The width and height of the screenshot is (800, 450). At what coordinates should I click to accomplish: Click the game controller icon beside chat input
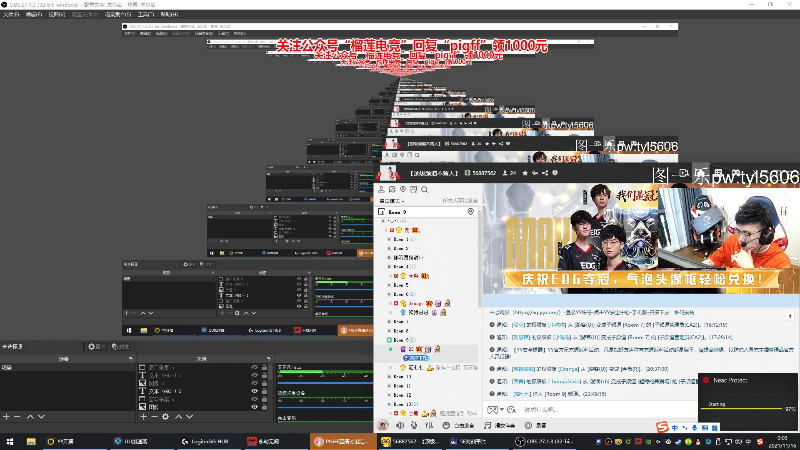pyautogui.click(x=492, y=410)
